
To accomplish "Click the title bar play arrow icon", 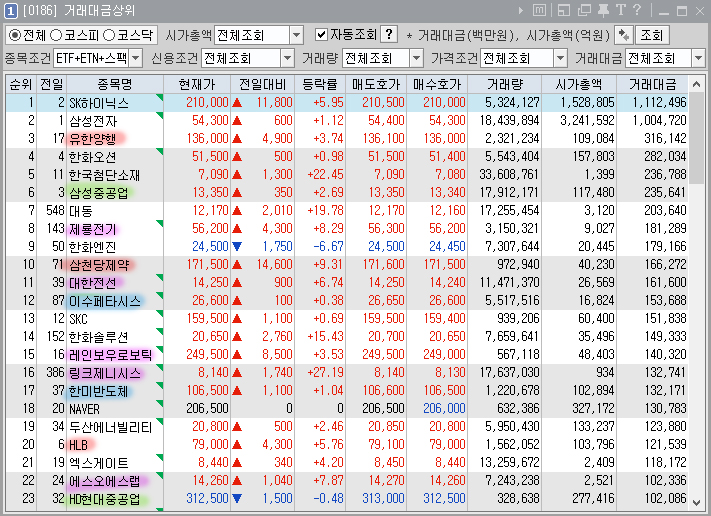I will pos(521,10).
